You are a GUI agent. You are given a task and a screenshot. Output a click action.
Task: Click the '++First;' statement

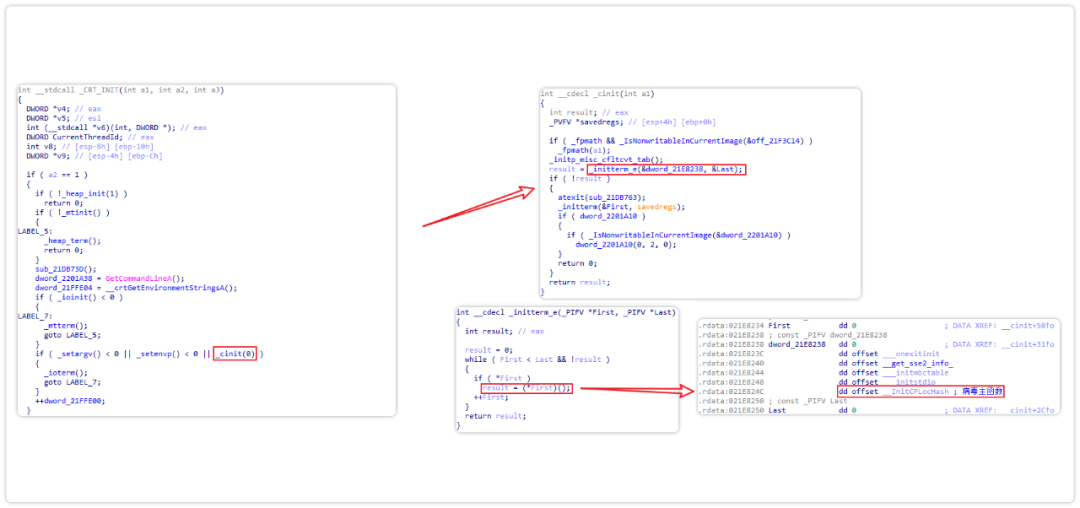[490, 397]
